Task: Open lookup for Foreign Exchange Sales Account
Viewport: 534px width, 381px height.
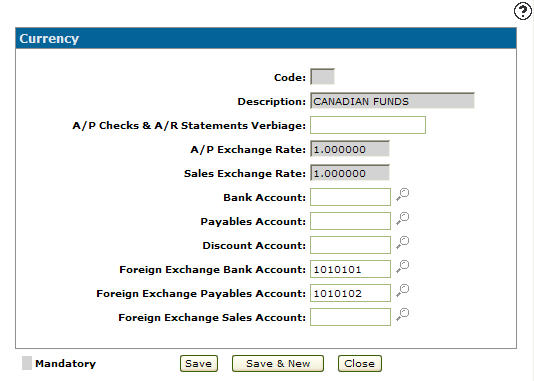Action: click(x=403, y=314)
